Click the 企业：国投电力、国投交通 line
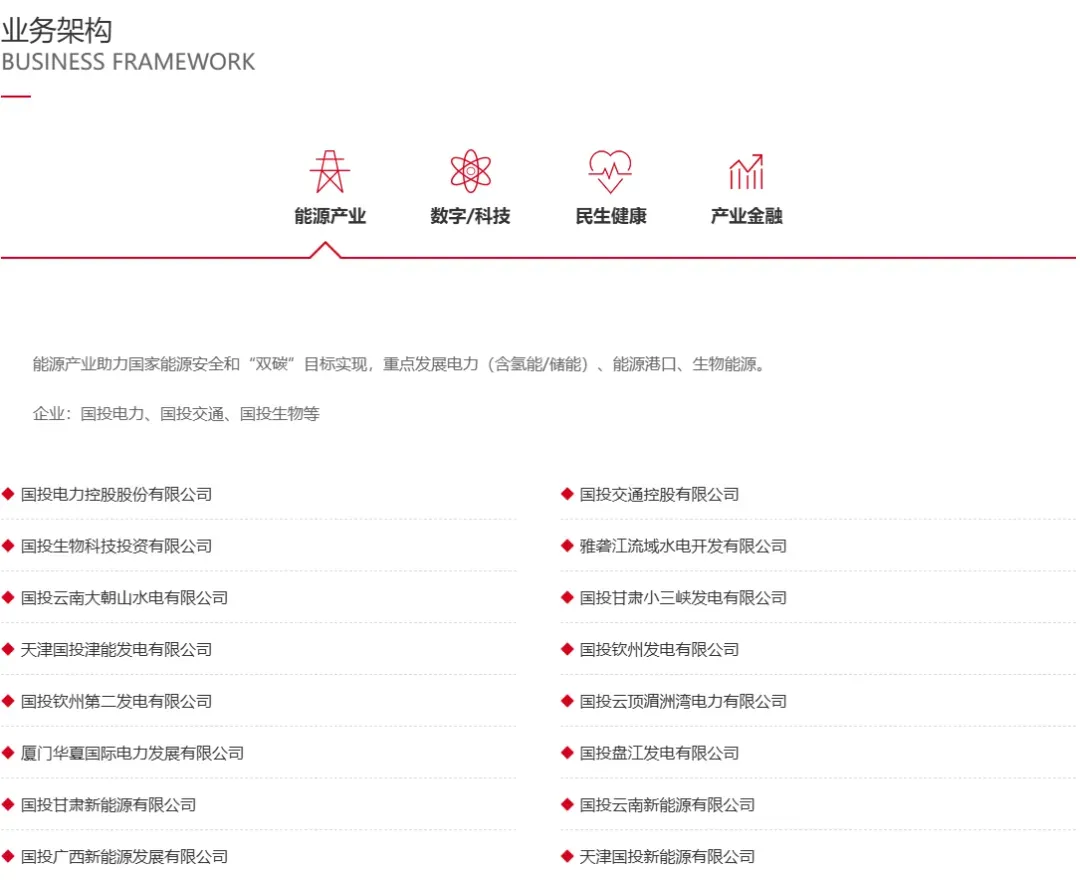The image size is (1080, 880). [x=176, y=414]
